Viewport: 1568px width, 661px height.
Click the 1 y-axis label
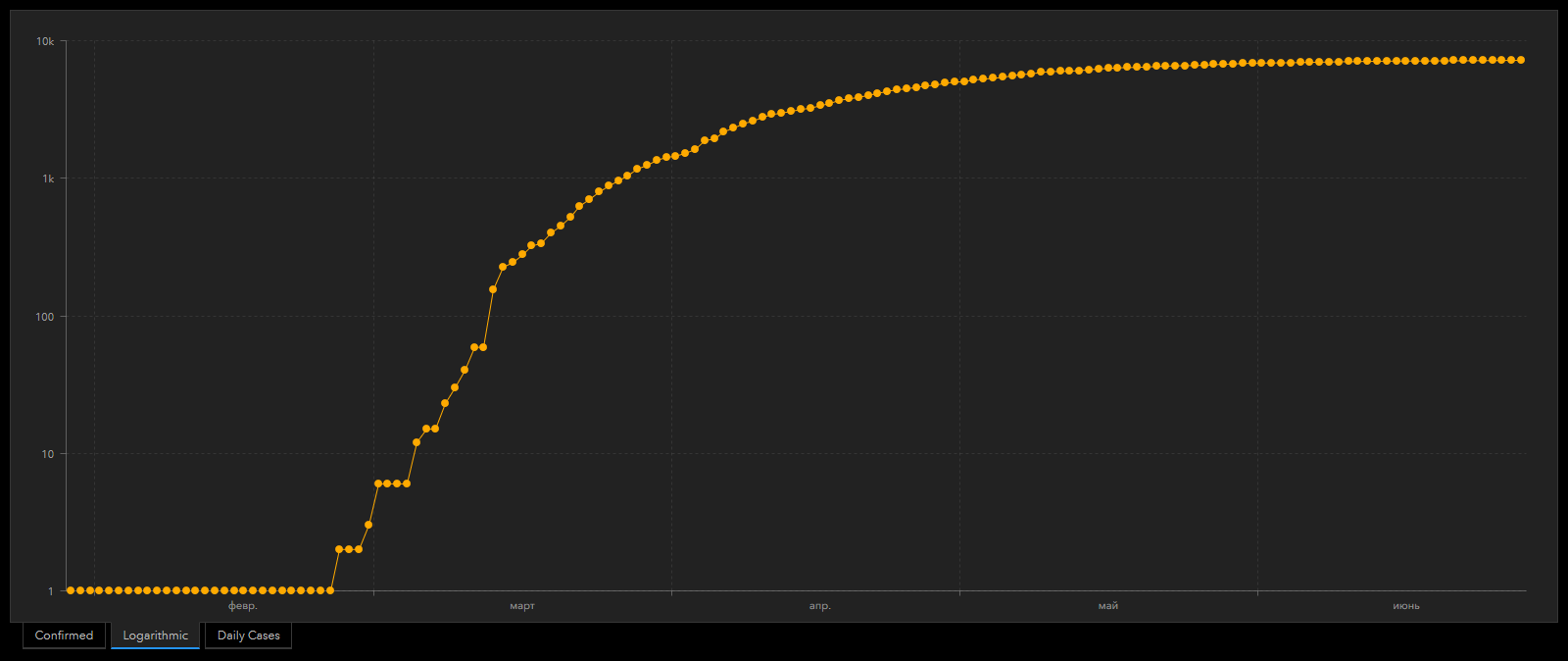pyautogui.click(x=51, y=591)
